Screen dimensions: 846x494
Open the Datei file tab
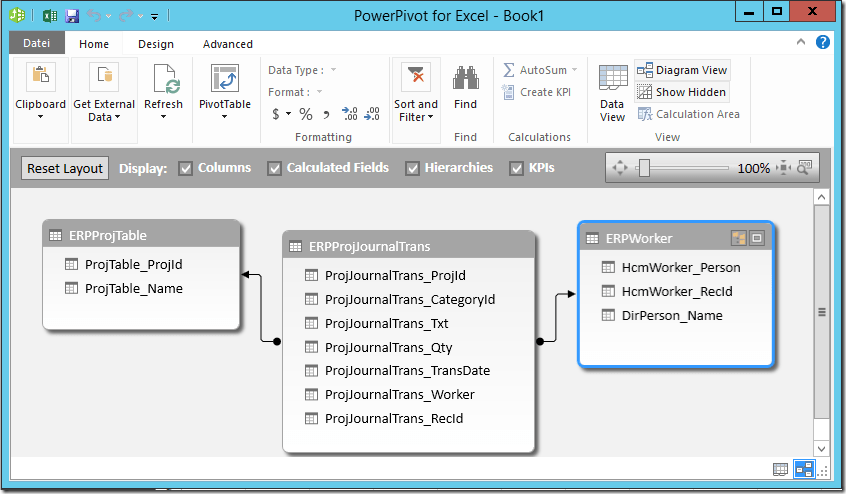tap(37, 43)
